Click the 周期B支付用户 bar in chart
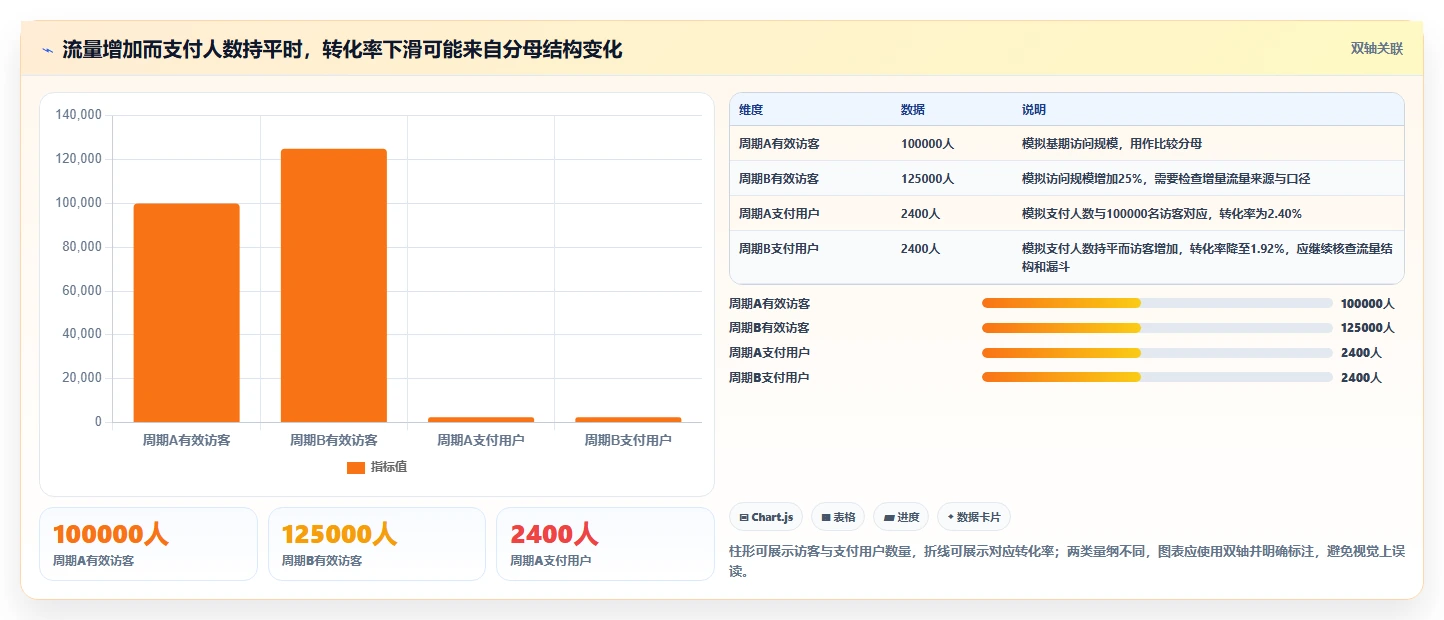 (628, 419)
